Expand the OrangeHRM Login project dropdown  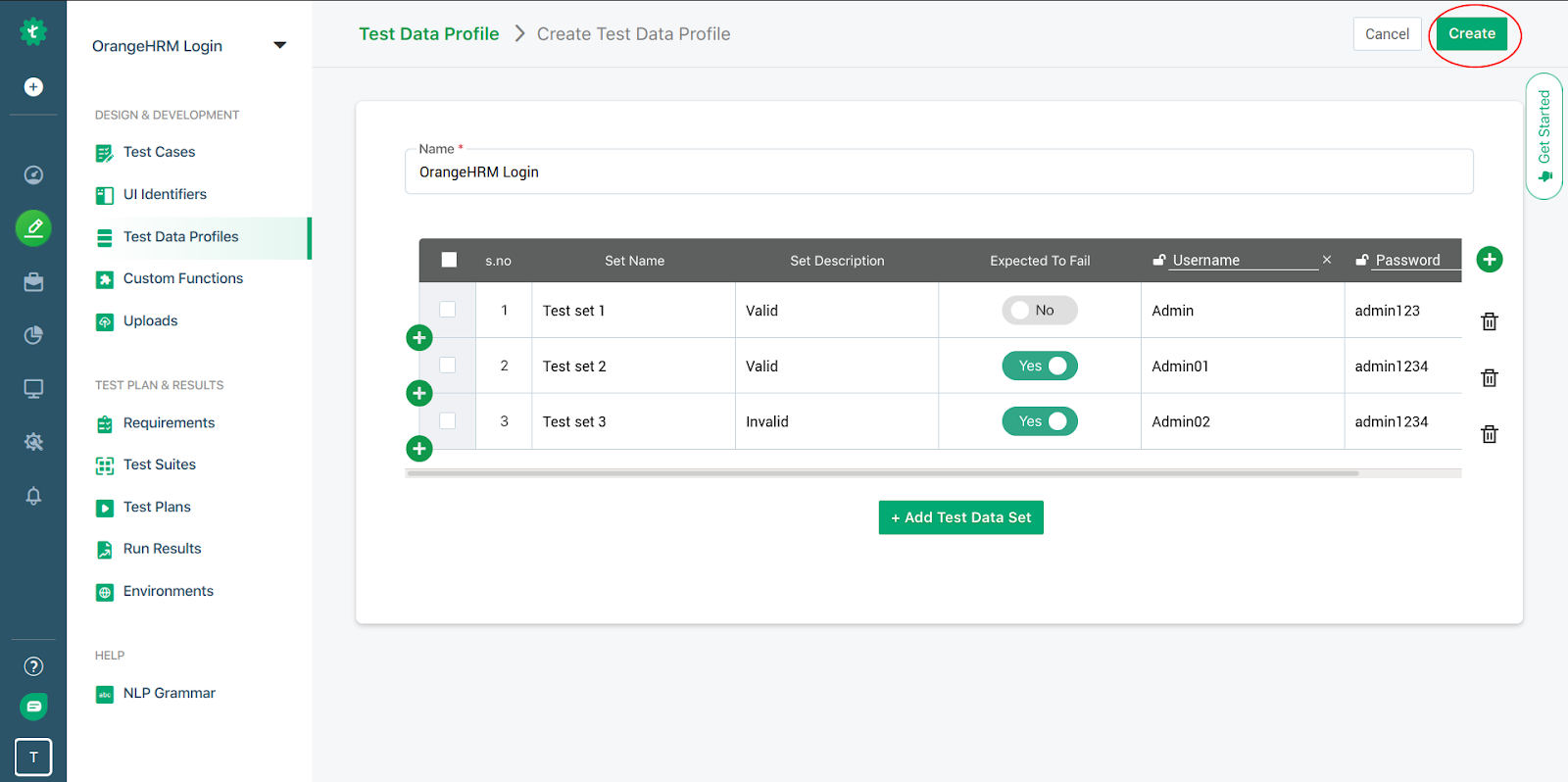[279, 45]
